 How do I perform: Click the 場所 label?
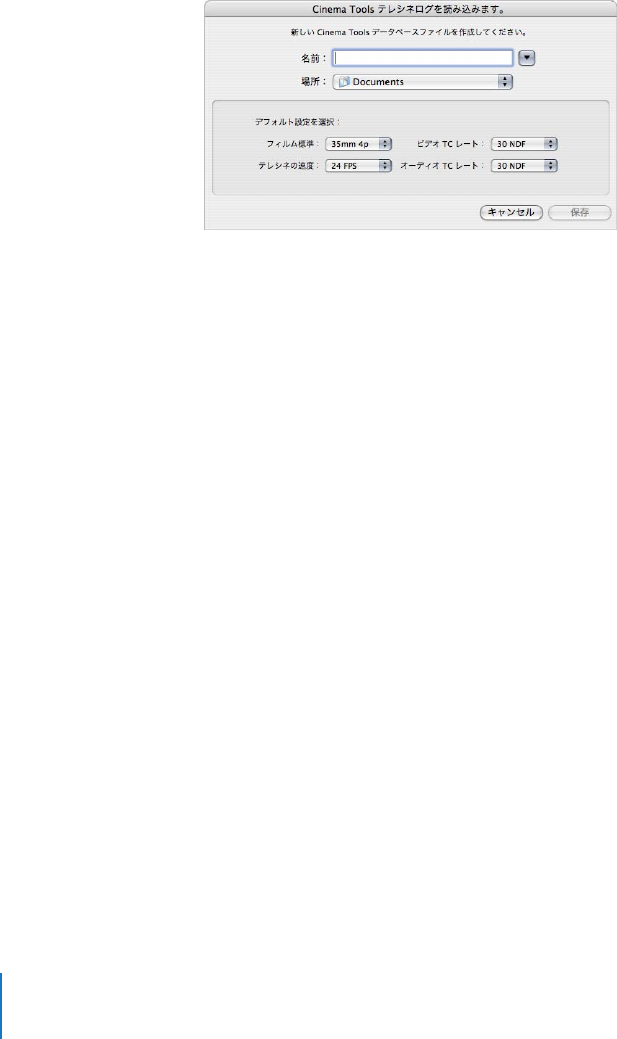(x=313, y=82)
